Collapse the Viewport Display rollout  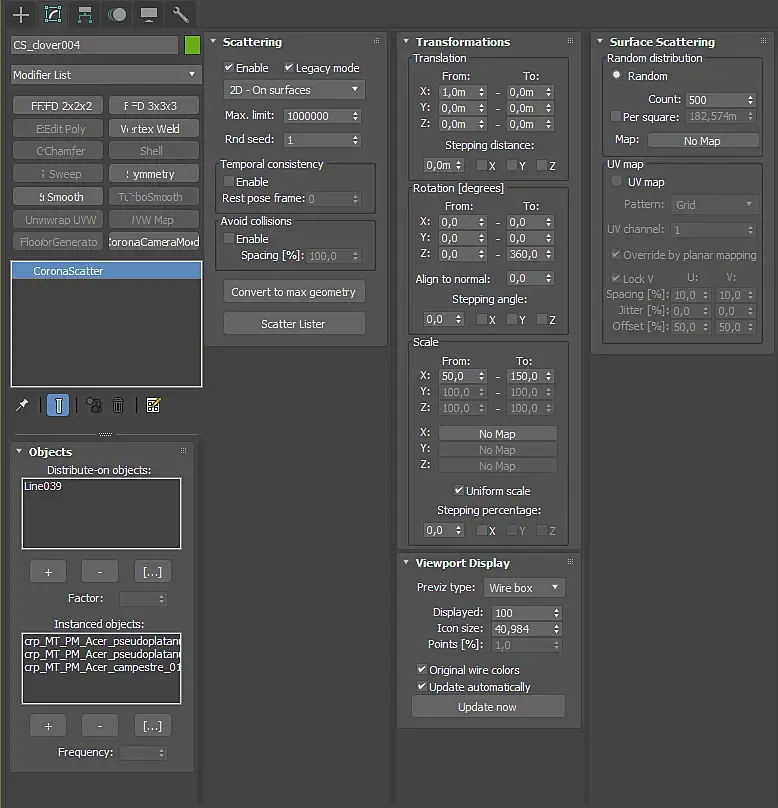(x=406, y=562)
